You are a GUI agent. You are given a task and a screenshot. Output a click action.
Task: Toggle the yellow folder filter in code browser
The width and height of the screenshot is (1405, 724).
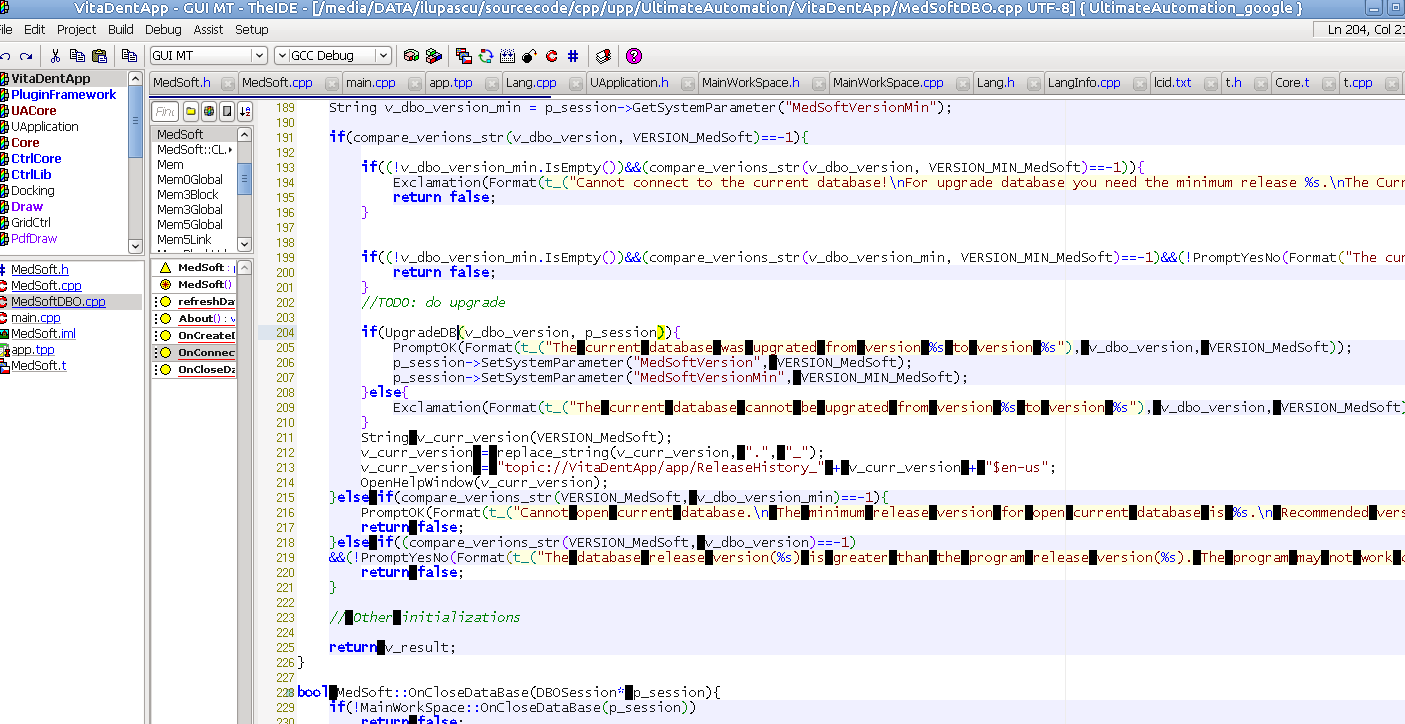tap(191, 111)
